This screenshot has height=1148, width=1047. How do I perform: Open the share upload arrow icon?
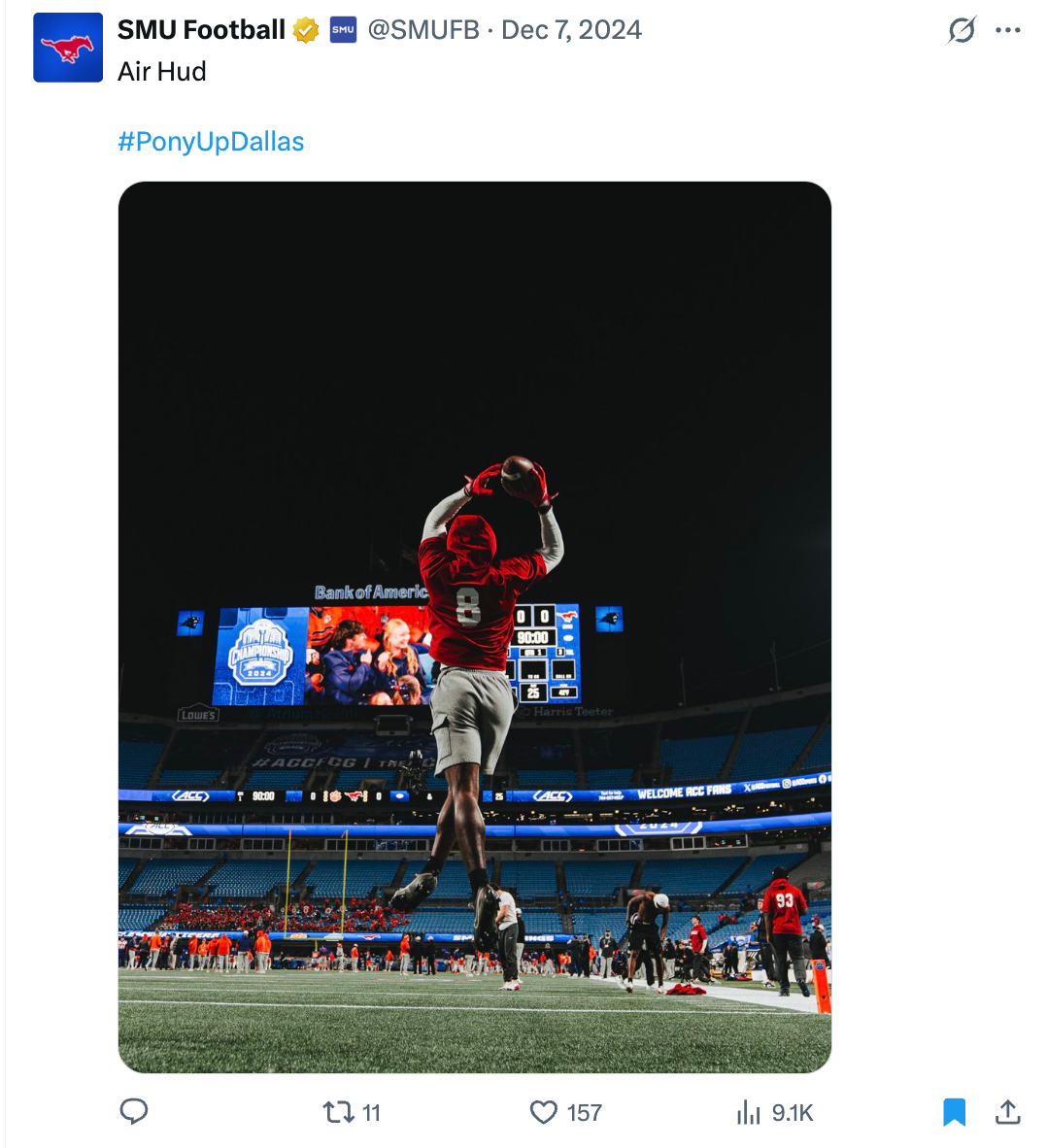(x=1008, y=1111)
